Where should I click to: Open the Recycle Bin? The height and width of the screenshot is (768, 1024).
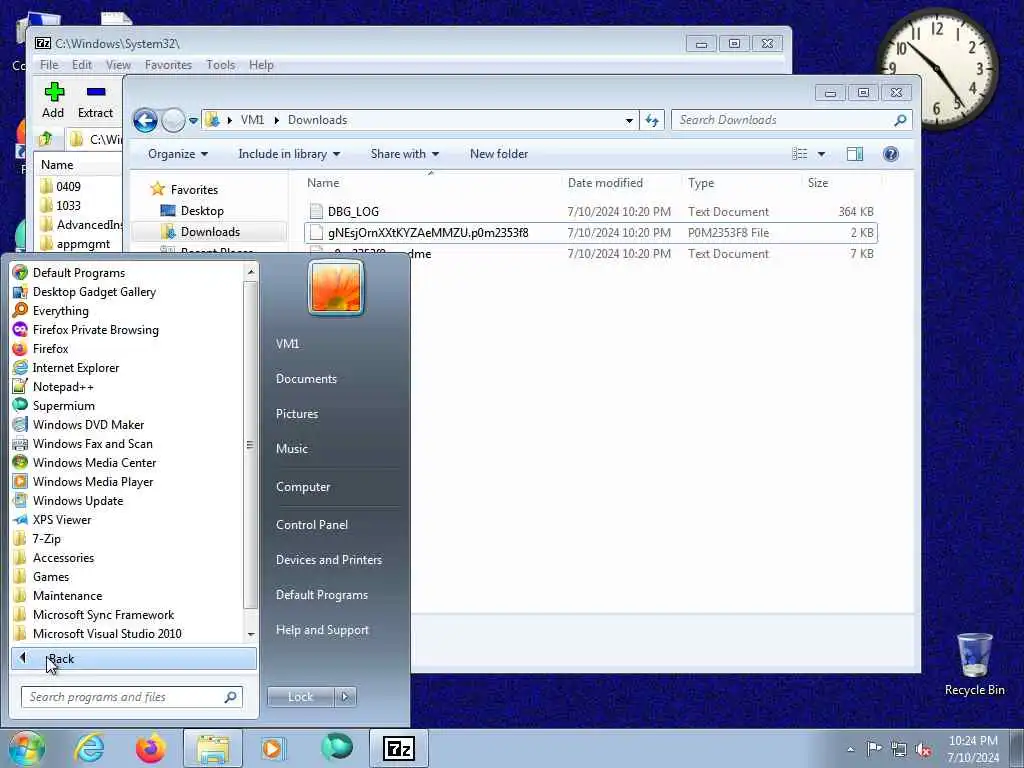click(x=974, y=664)
